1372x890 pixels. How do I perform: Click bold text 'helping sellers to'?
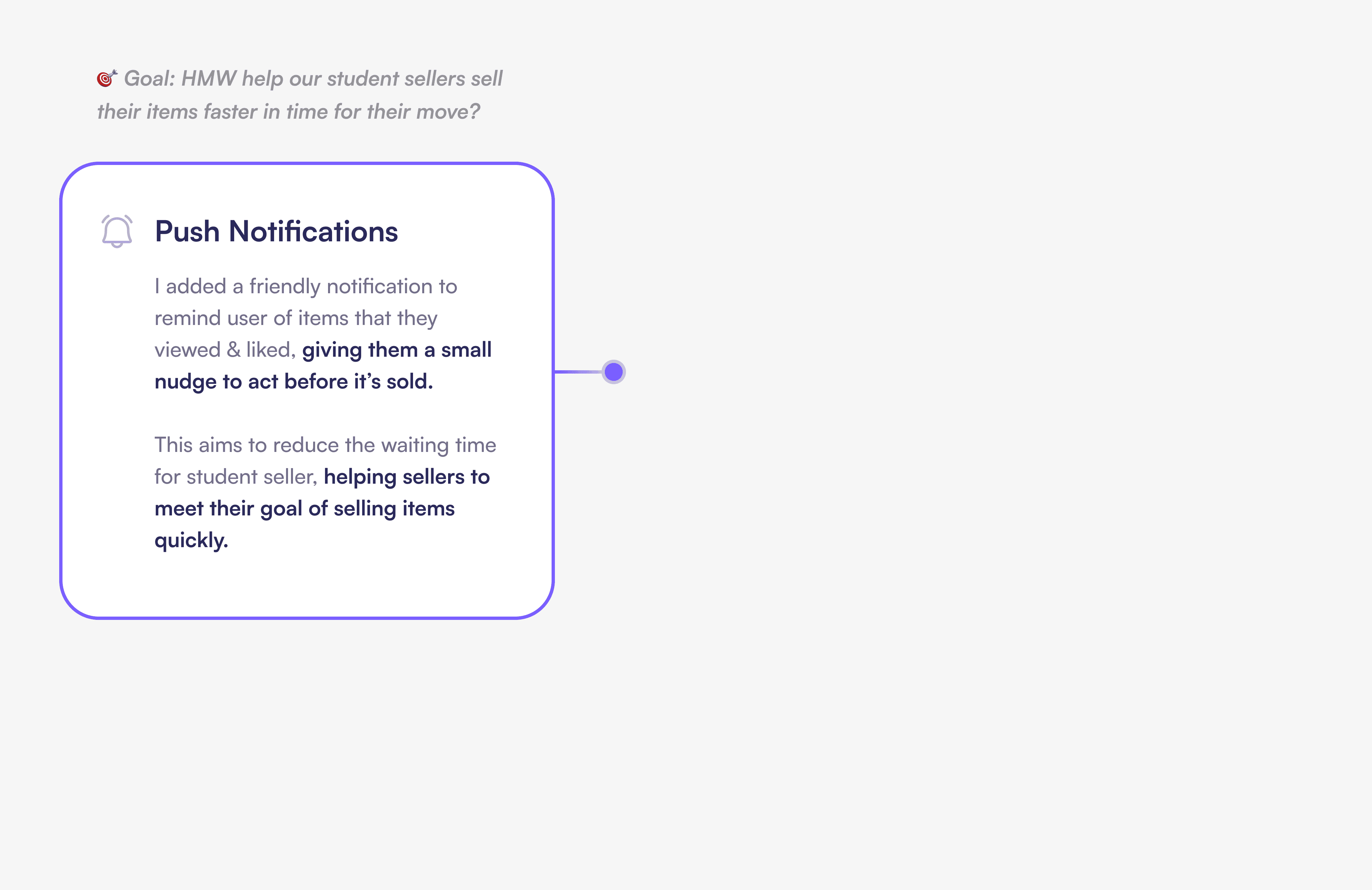(x=406, y=477)
